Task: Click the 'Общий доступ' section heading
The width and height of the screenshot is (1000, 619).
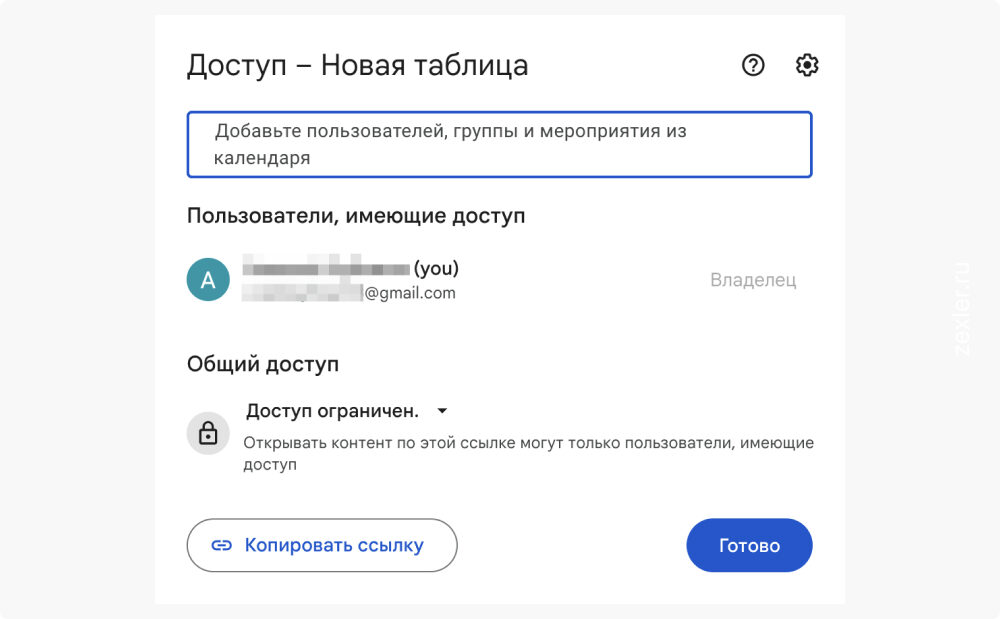Action: pos(262,364)
